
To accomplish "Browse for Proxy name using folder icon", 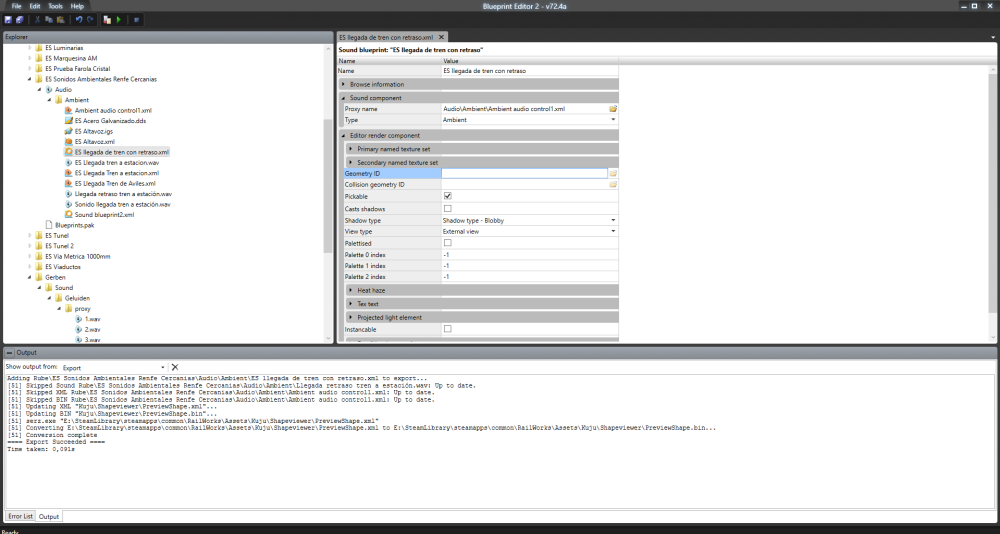I will [x=613, y=108].
